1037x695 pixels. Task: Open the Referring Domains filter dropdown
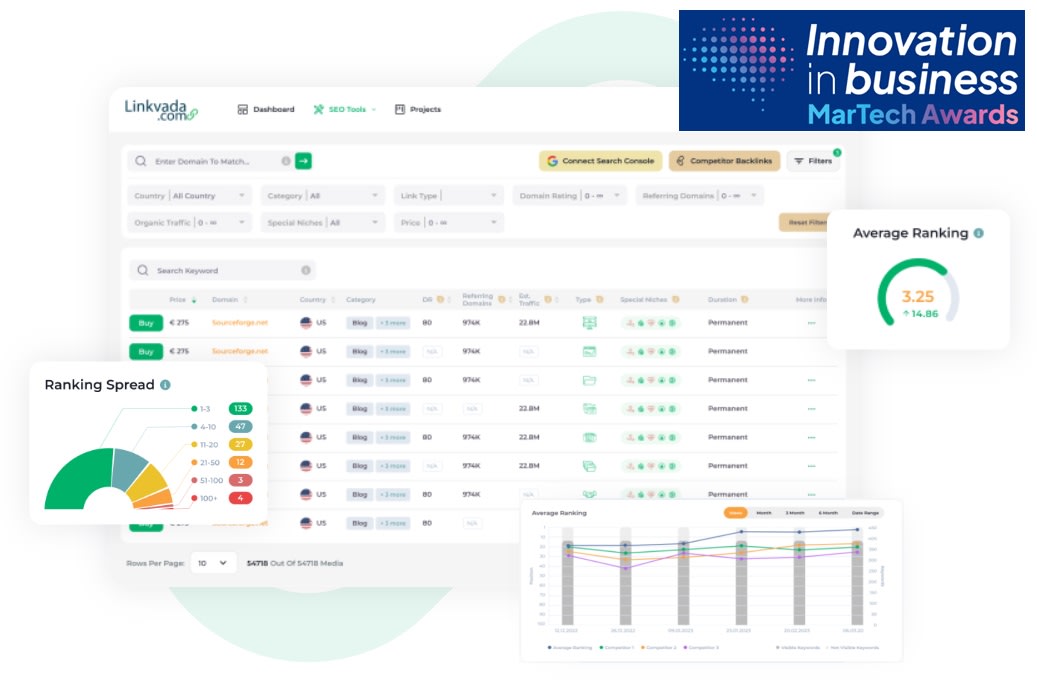tap(700, 196)
